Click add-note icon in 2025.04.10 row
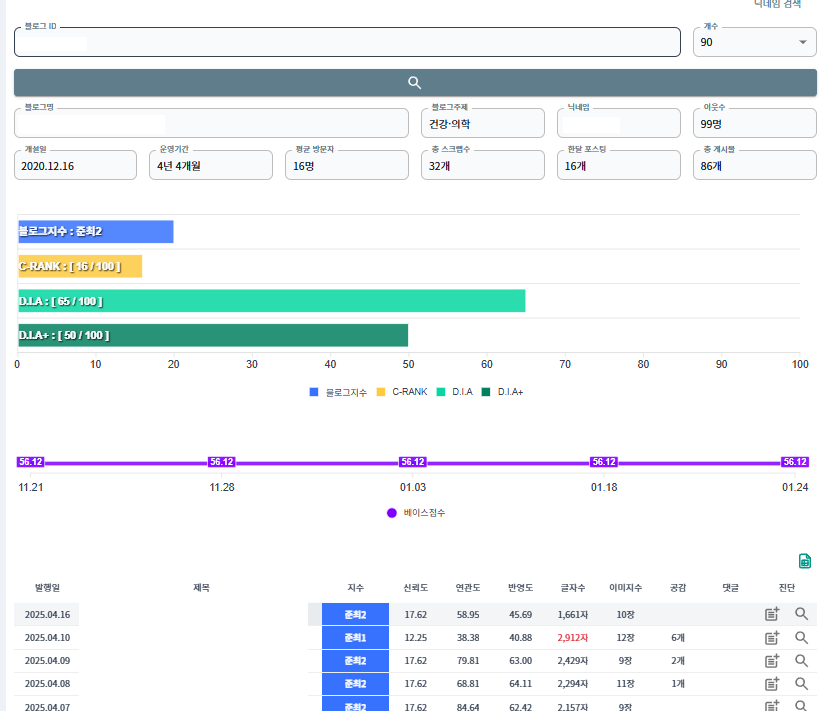Image resolution: width=819 pixels, height=711 pixels. pyautogui.click(x=772, y=637)
